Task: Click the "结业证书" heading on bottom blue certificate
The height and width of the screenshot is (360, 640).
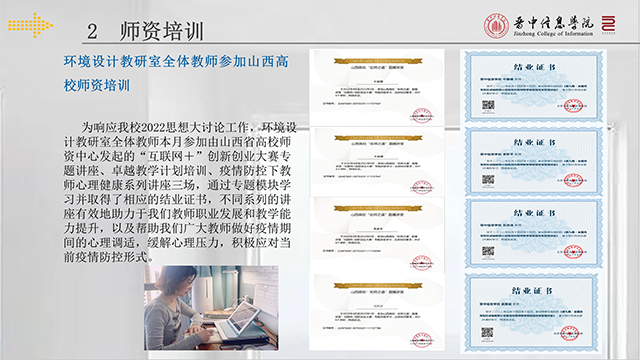Action: click(532, 291)
